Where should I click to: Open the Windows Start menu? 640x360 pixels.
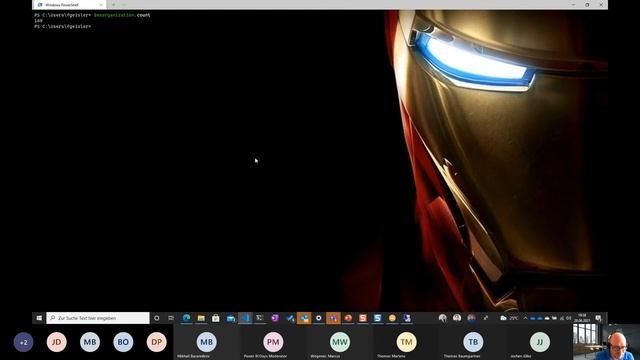point(39,318)
